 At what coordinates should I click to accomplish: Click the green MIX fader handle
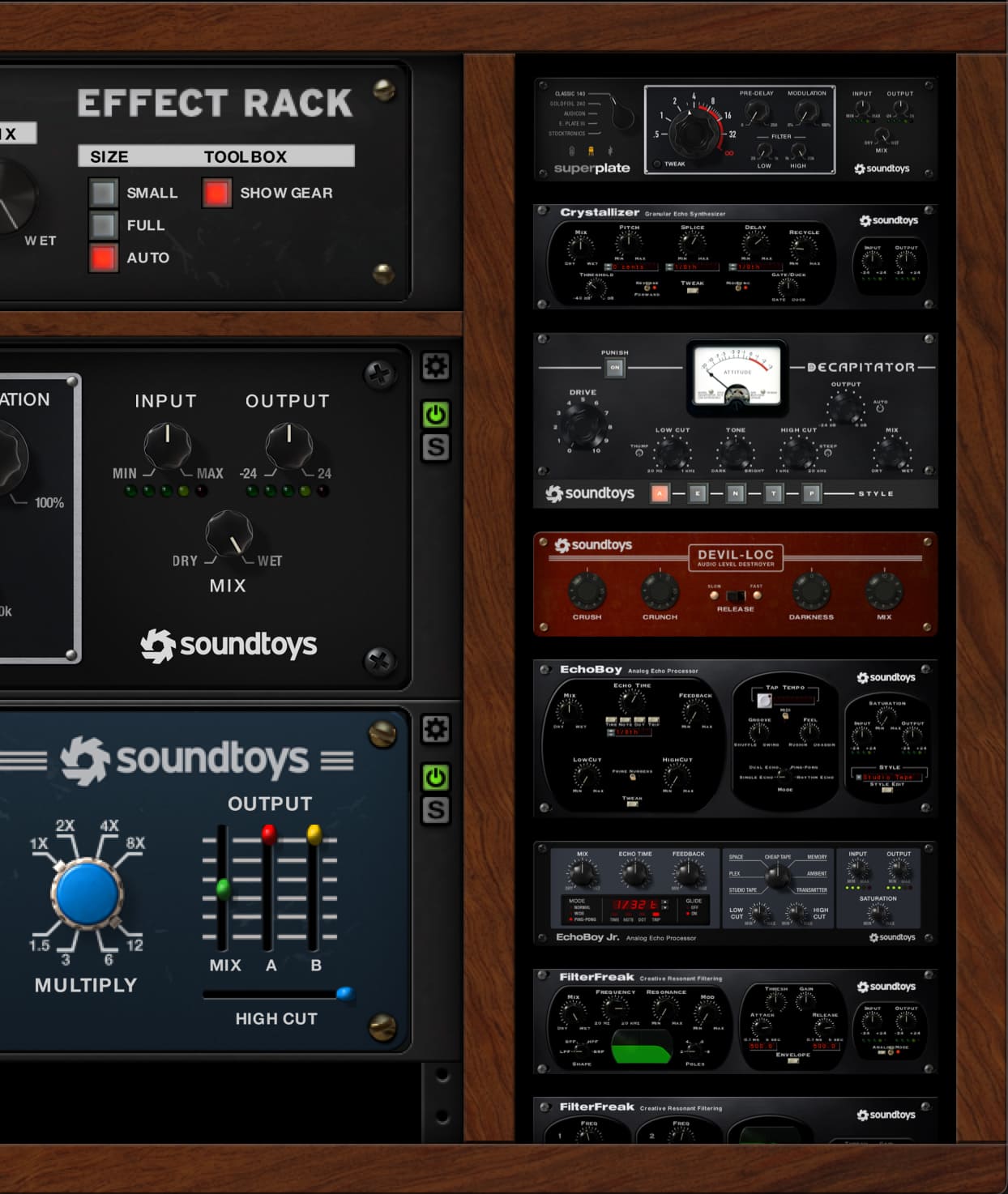pyautogui.click(x=223, y=889)
